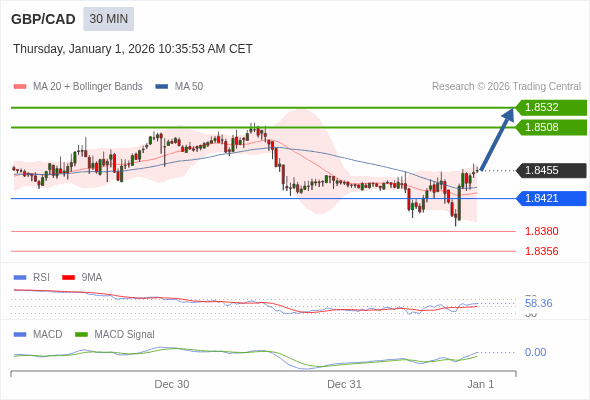The height and width of the screenshot is (400, 590).
Task: Click the 1.8532 resistance price tag
Action: 551,108
